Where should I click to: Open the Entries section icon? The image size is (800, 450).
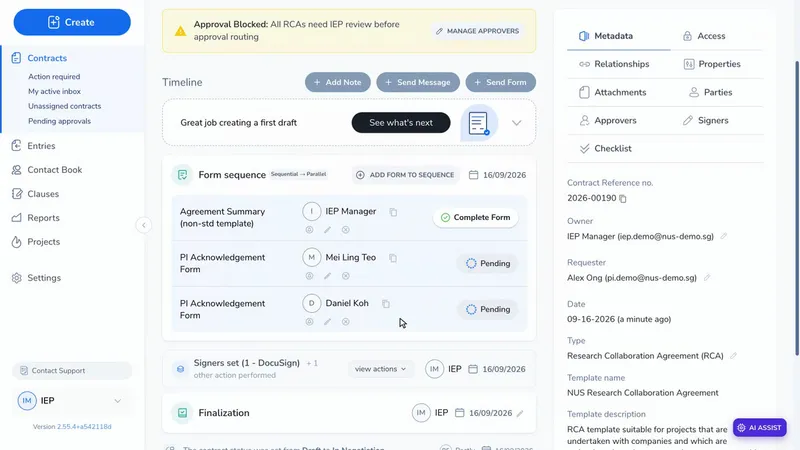(16, 146)
